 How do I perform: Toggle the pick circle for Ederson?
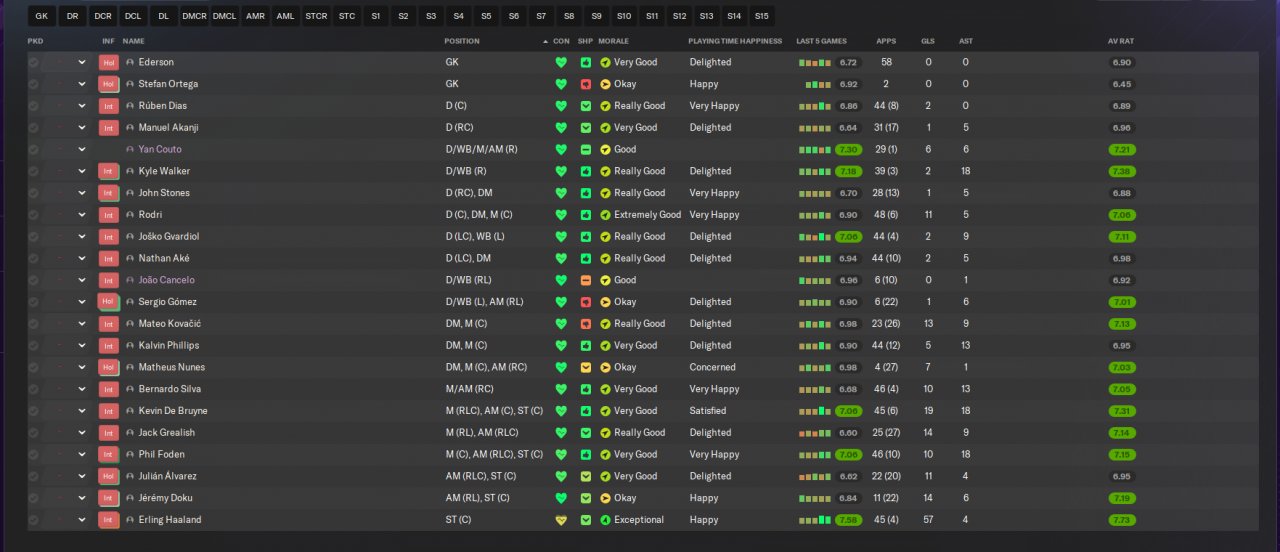coord(34,62)
